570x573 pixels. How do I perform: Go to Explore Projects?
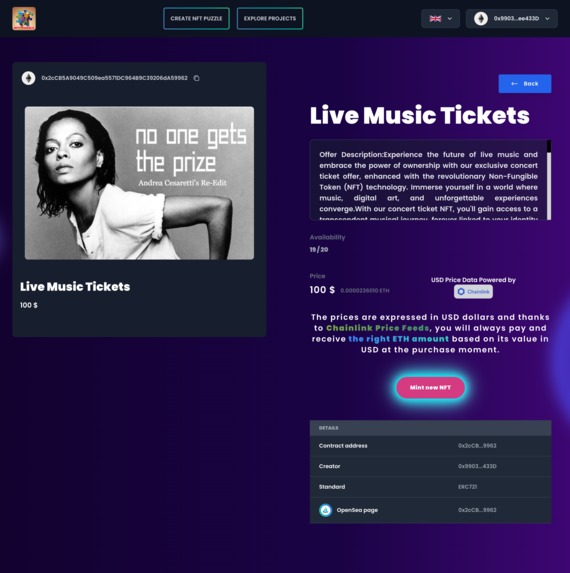(270, 19)
